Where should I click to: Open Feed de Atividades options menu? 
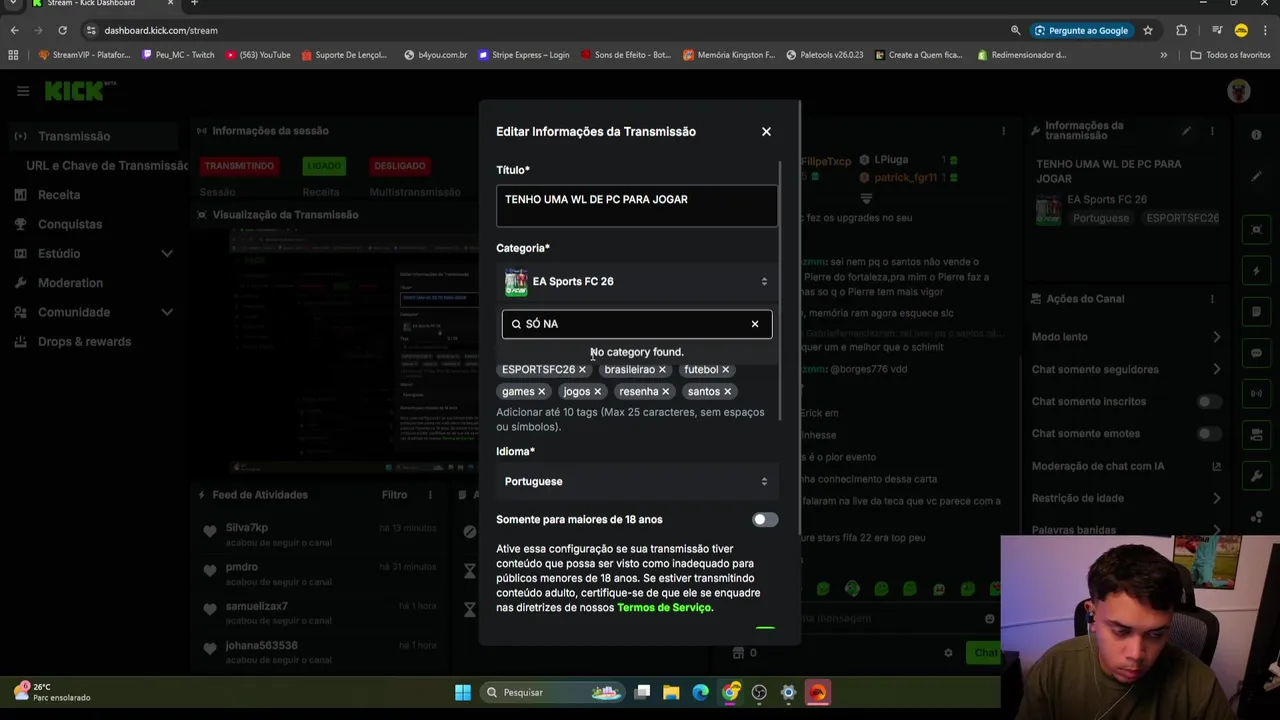[430, 495]
